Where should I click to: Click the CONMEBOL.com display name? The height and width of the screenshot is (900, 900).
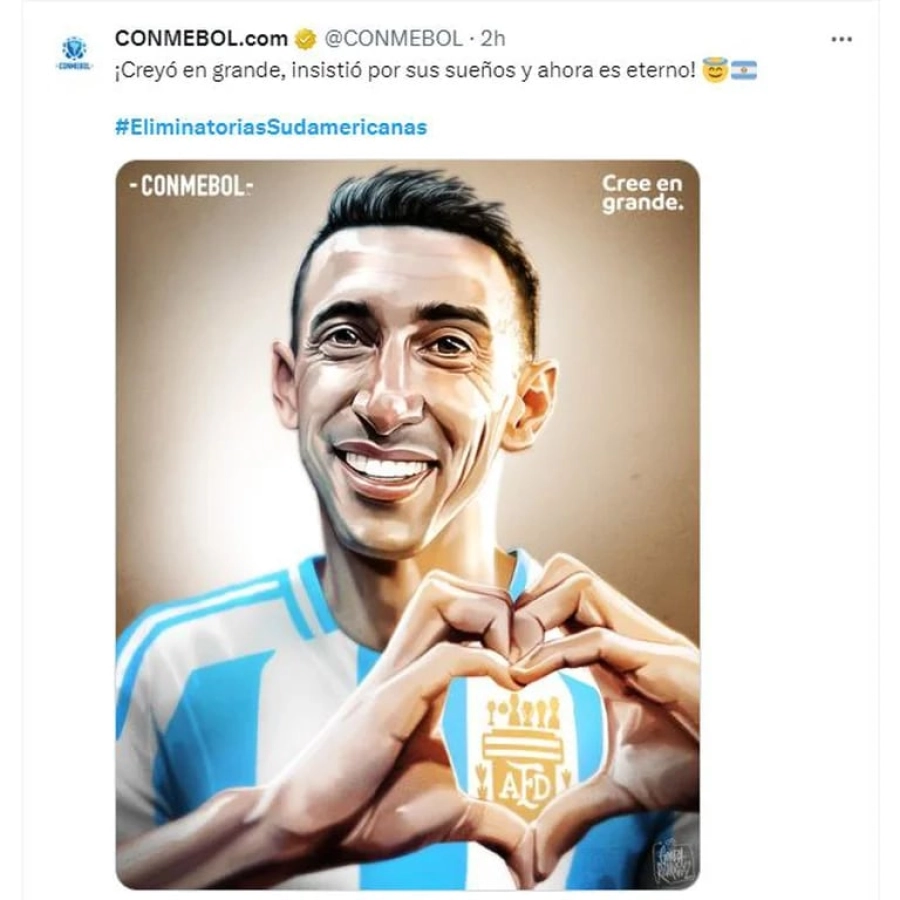pos(201,38)
